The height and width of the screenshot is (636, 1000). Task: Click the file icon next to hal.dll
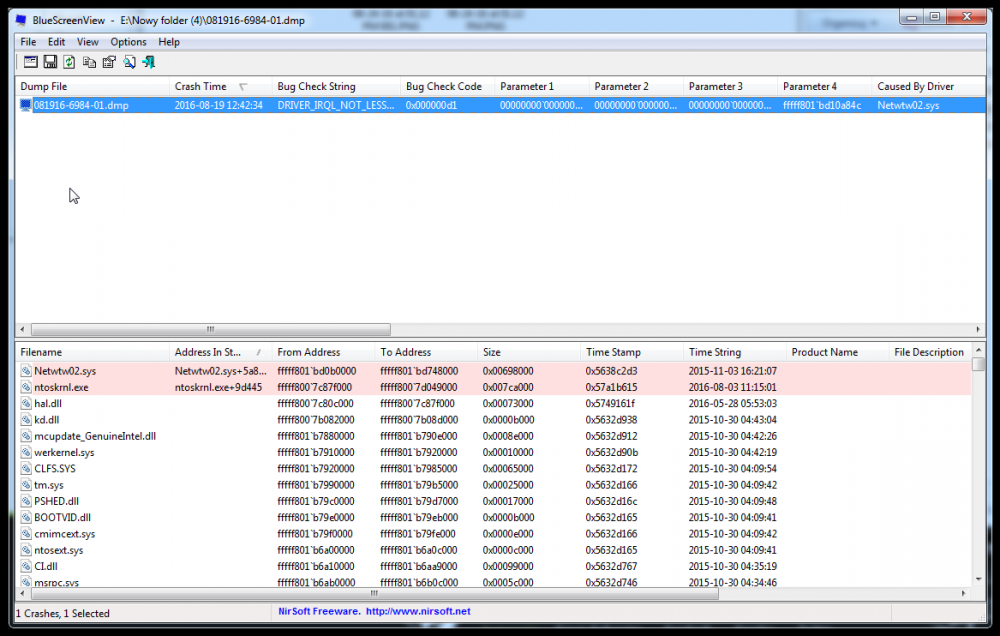tap(26, 403)
